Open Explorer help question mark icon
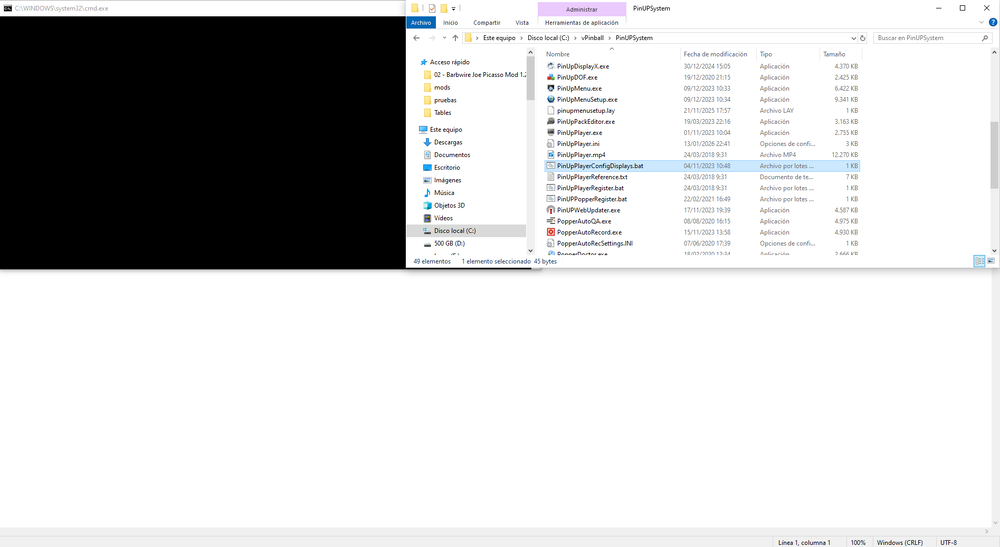The height and width of the screenshot is (547, 1000). (992, 22)
